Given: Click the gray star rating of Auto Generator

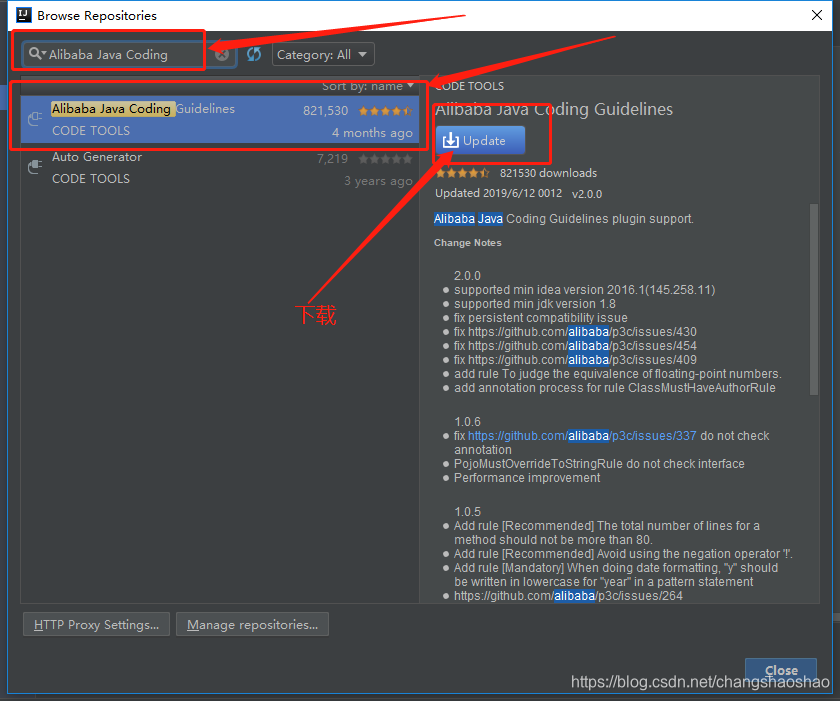Looking at the screenshot, I should [385, 159].
